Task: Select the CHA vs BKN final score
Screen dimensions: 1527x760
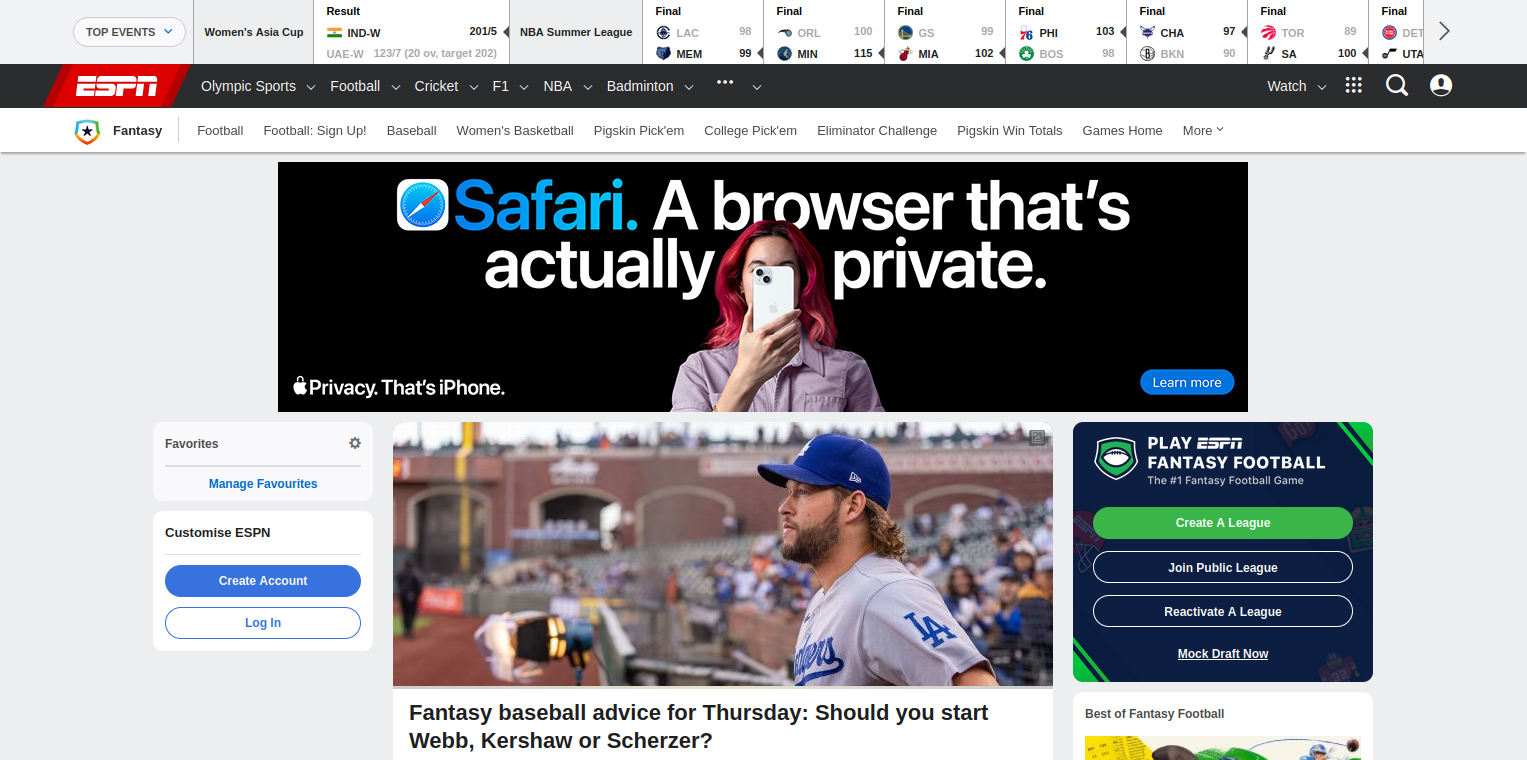Action: pos(1187,32)
